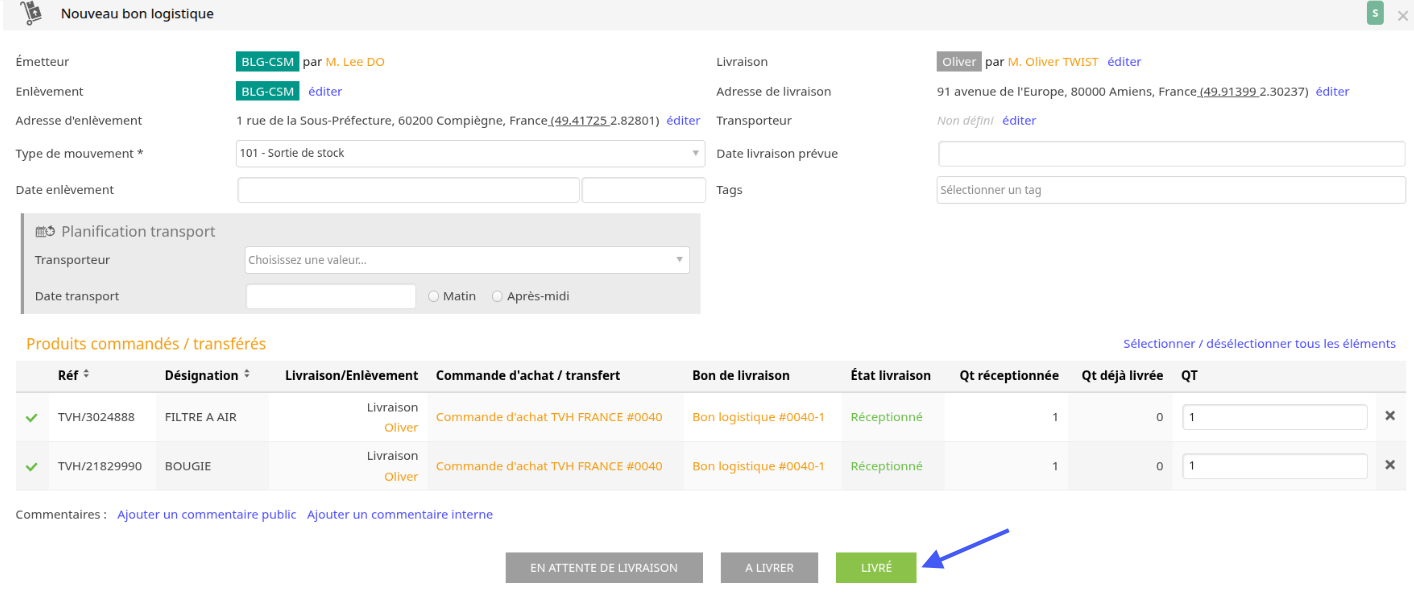Open M. Oliver TWIST contact link

point(1053,62)
